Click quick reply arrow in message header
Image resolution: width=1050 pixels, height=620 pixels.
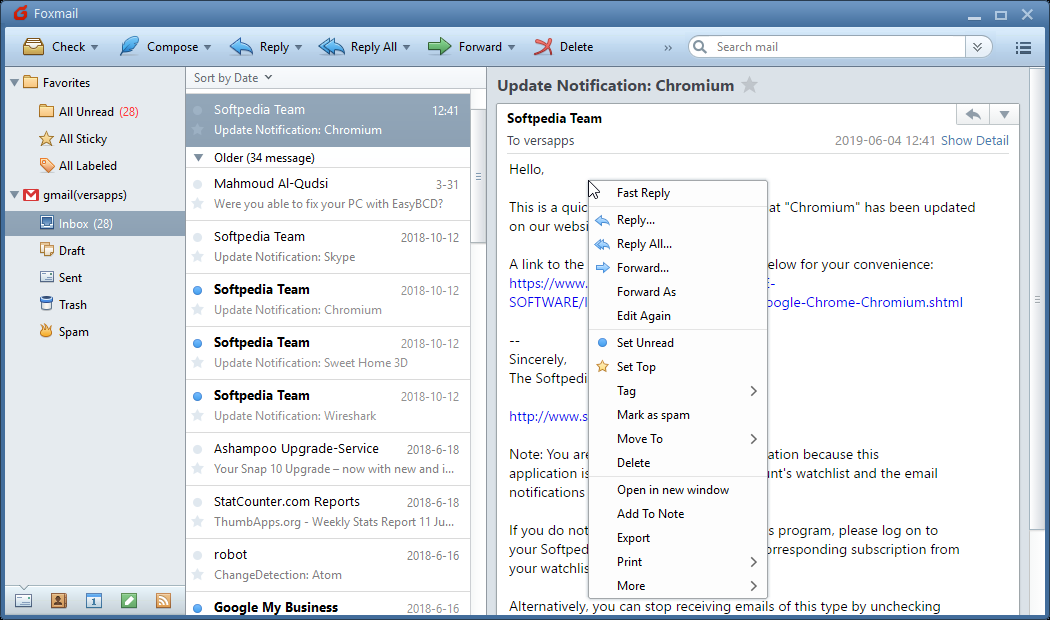pos(973,114)
